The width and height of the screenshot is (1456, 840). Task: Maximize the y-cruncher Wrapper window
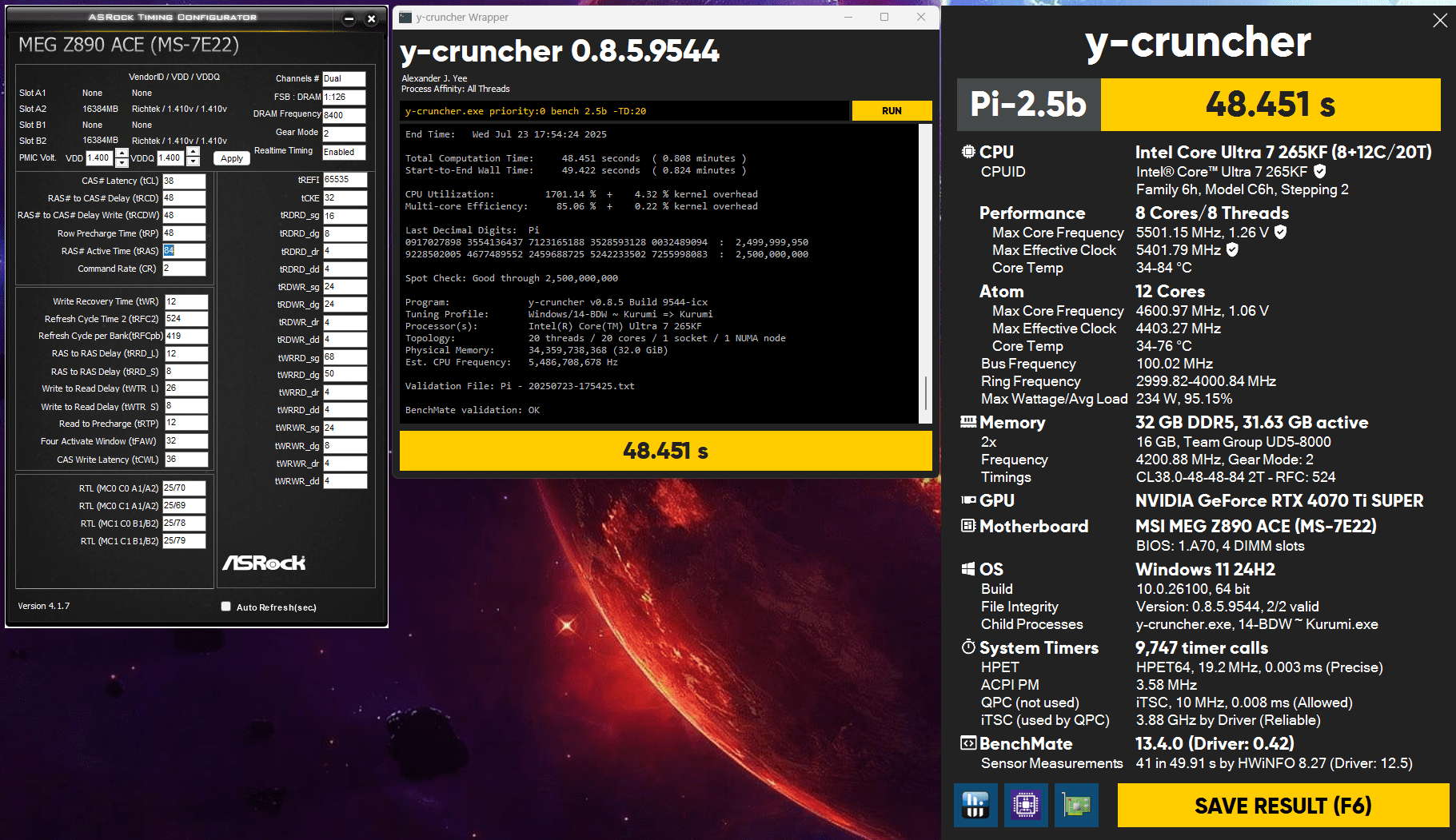(884, 17)
